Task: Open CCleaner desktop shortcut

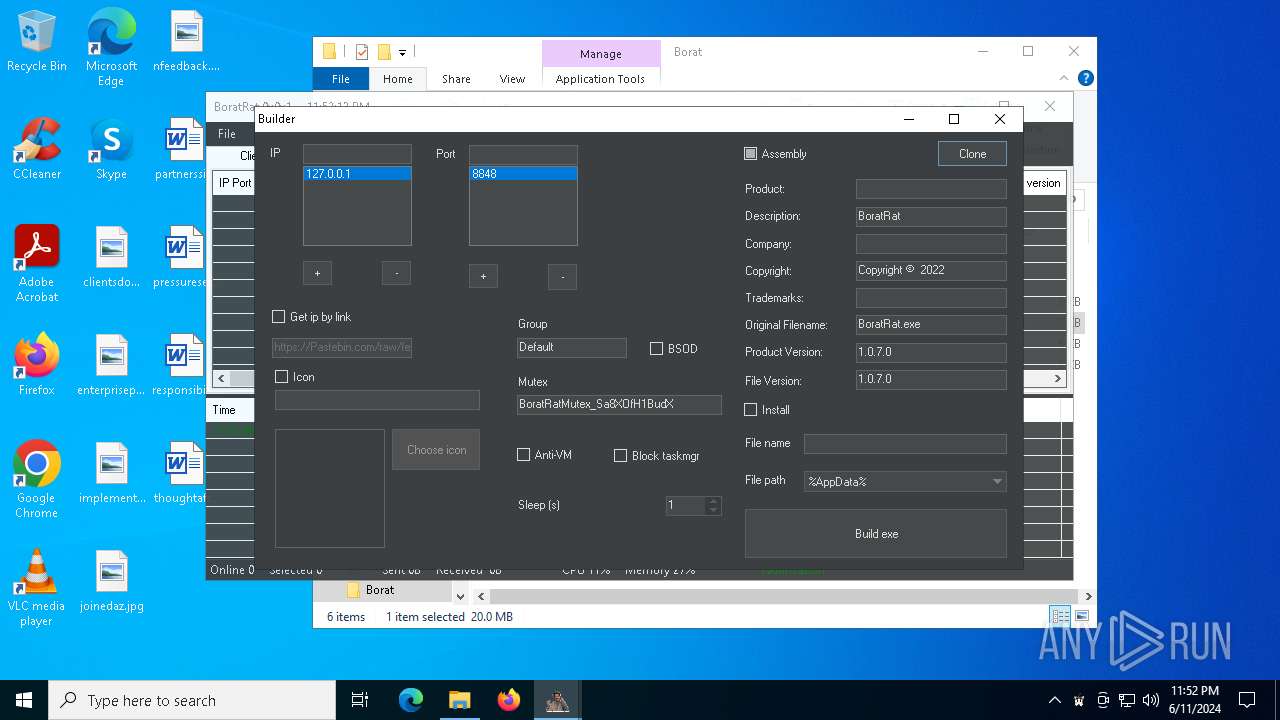Action: 37,148
